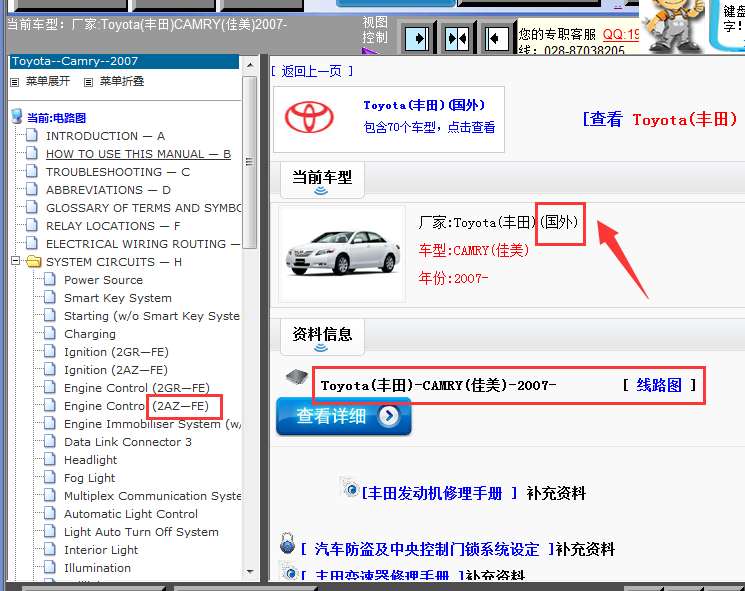Click the 菜单折叠 collapse-menu icon
Viewport: 745px width, 591px height.
point(88,82)
